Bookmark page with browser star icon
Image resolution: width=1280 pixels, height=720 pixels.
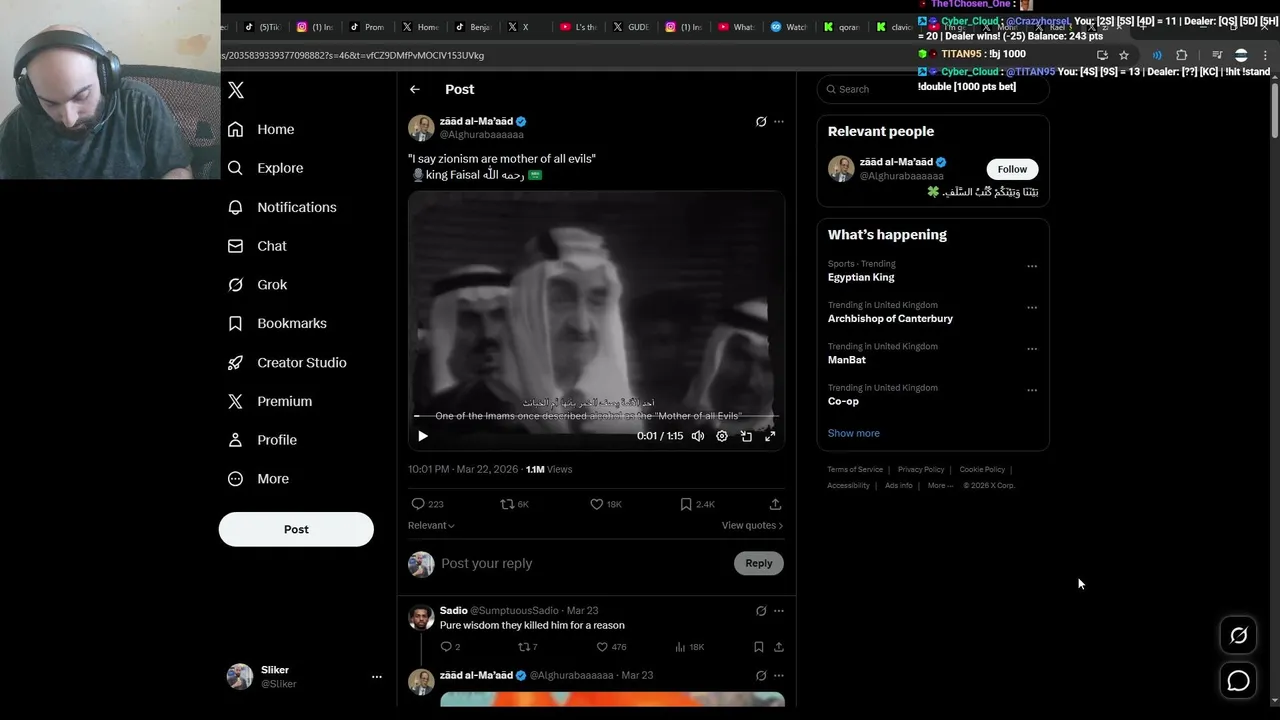point(1124,55)
